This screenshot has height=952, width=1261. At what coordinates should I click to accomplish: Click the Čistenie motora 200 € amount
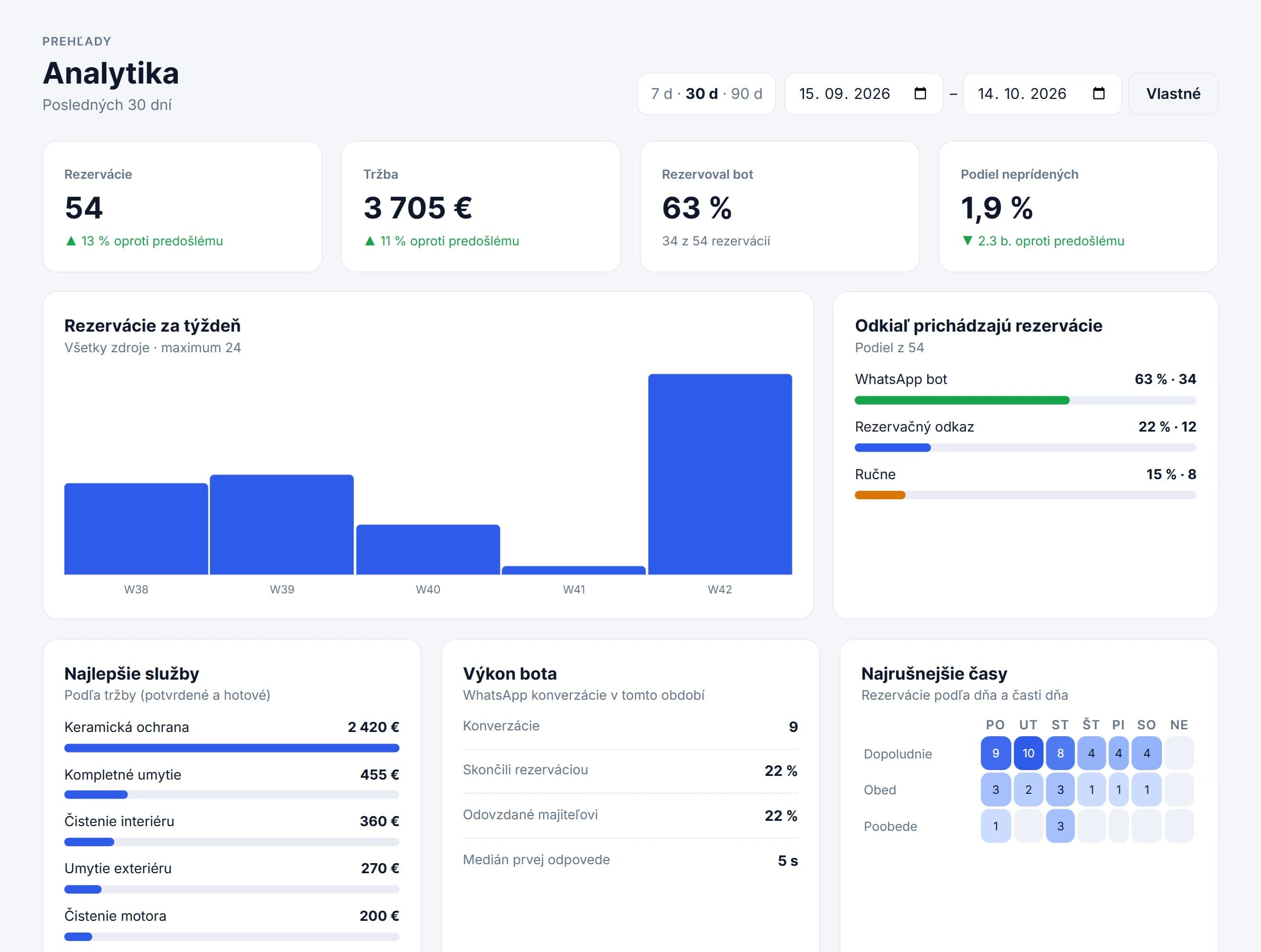coord(379,916)
